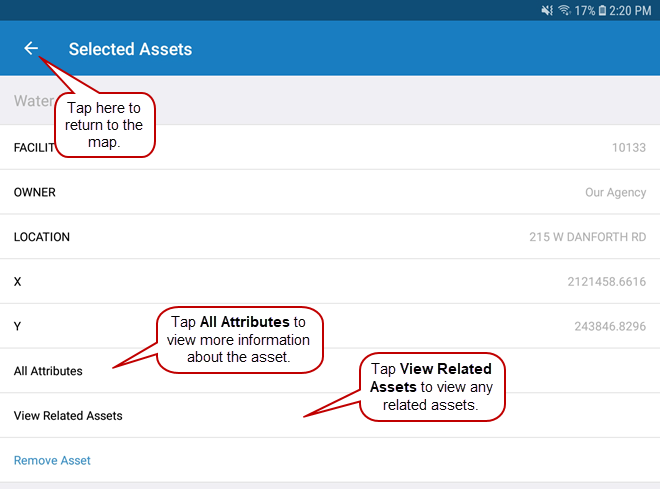Tap the Y field label
660x489 pixels.
point(18,326)
